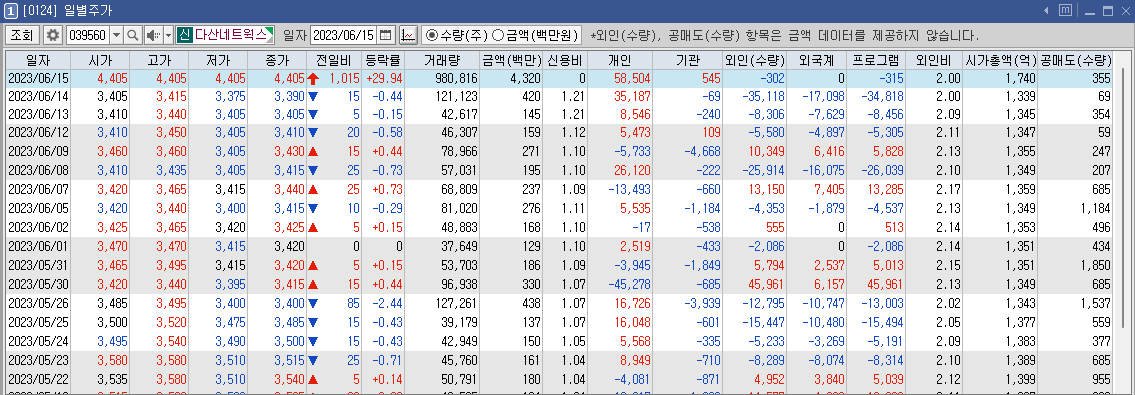The width and height of the screenshot is (1135, 395).
Task: Click the 종가 column header
Action: tap(277, 60)
